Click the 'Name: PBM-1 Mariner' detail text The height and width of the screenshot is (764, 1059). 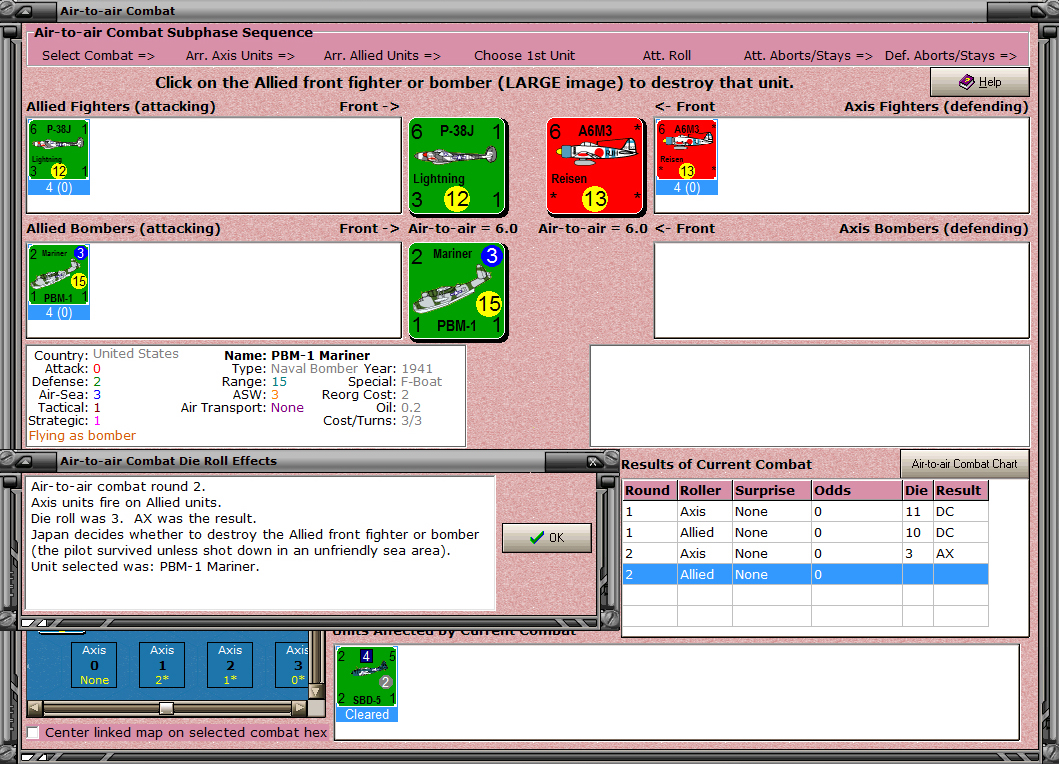[x=297, y=355]
